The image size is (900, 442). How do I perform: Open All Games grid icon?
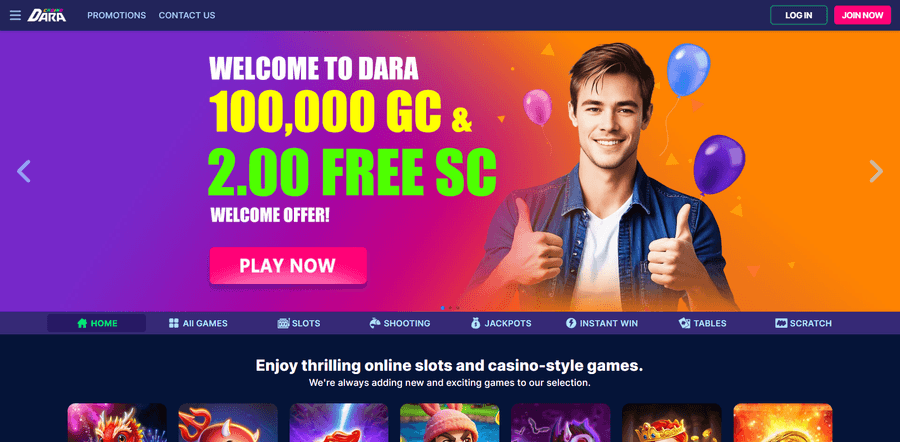[173, 323]
